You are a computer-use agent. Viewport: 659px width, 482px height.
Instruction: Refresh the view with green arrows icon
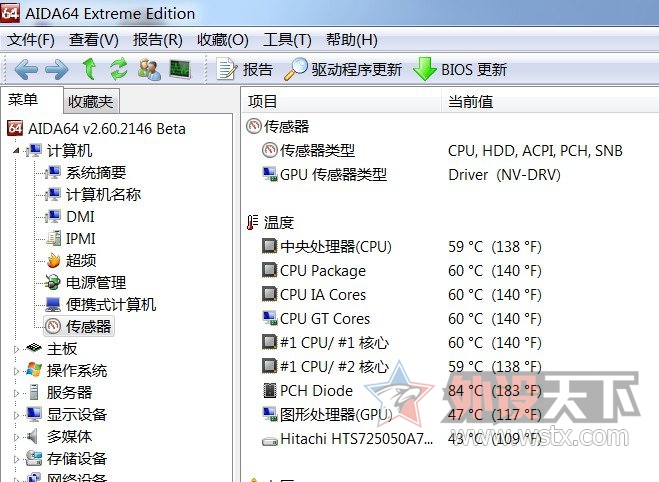pyautogui.click(x=119, y=69)
